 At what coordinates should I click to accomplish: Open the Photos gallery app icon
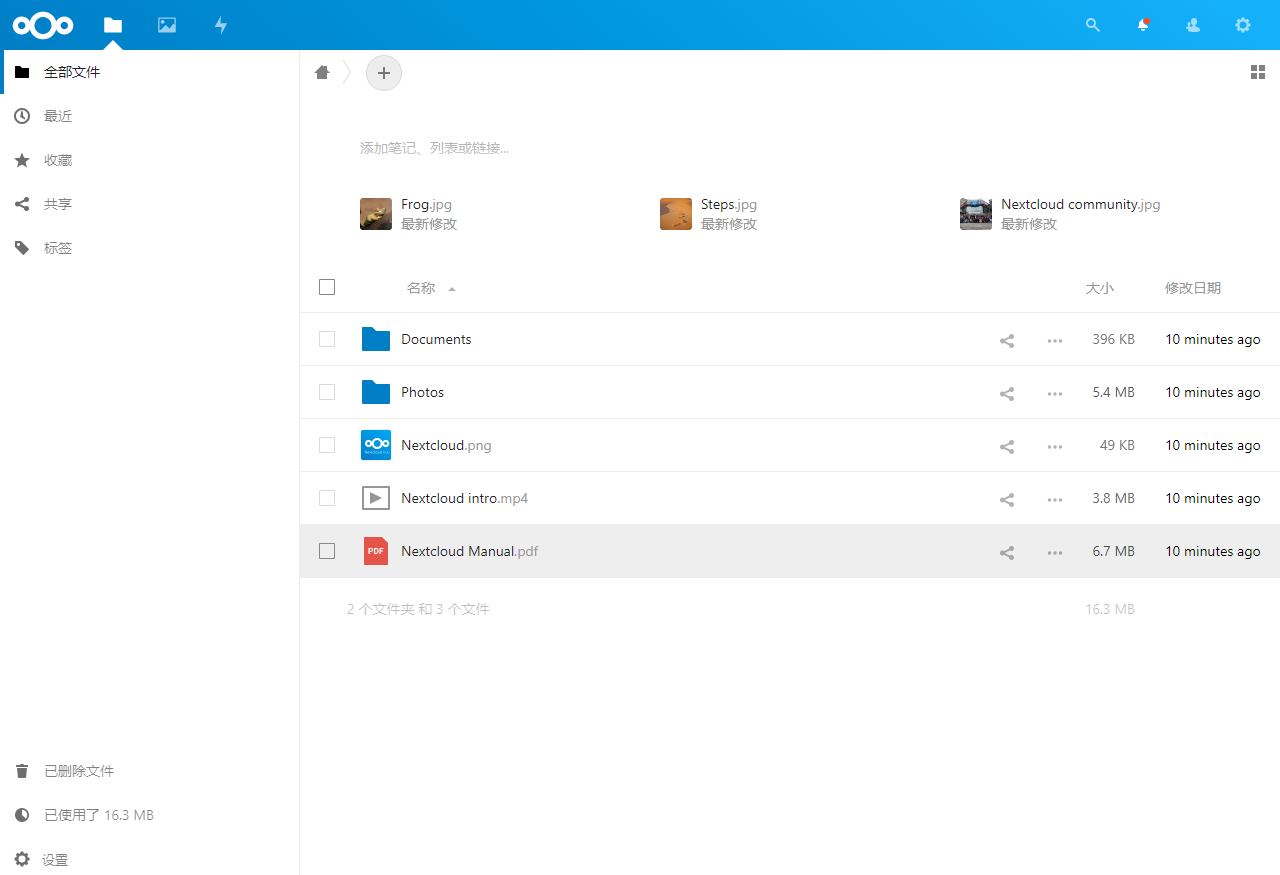pos(167,25)
